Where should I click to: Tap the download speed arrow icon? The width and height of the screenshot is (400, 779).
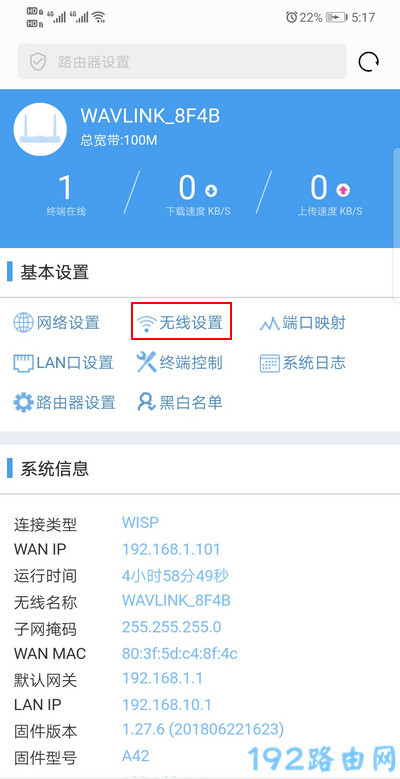coord(211,190)
